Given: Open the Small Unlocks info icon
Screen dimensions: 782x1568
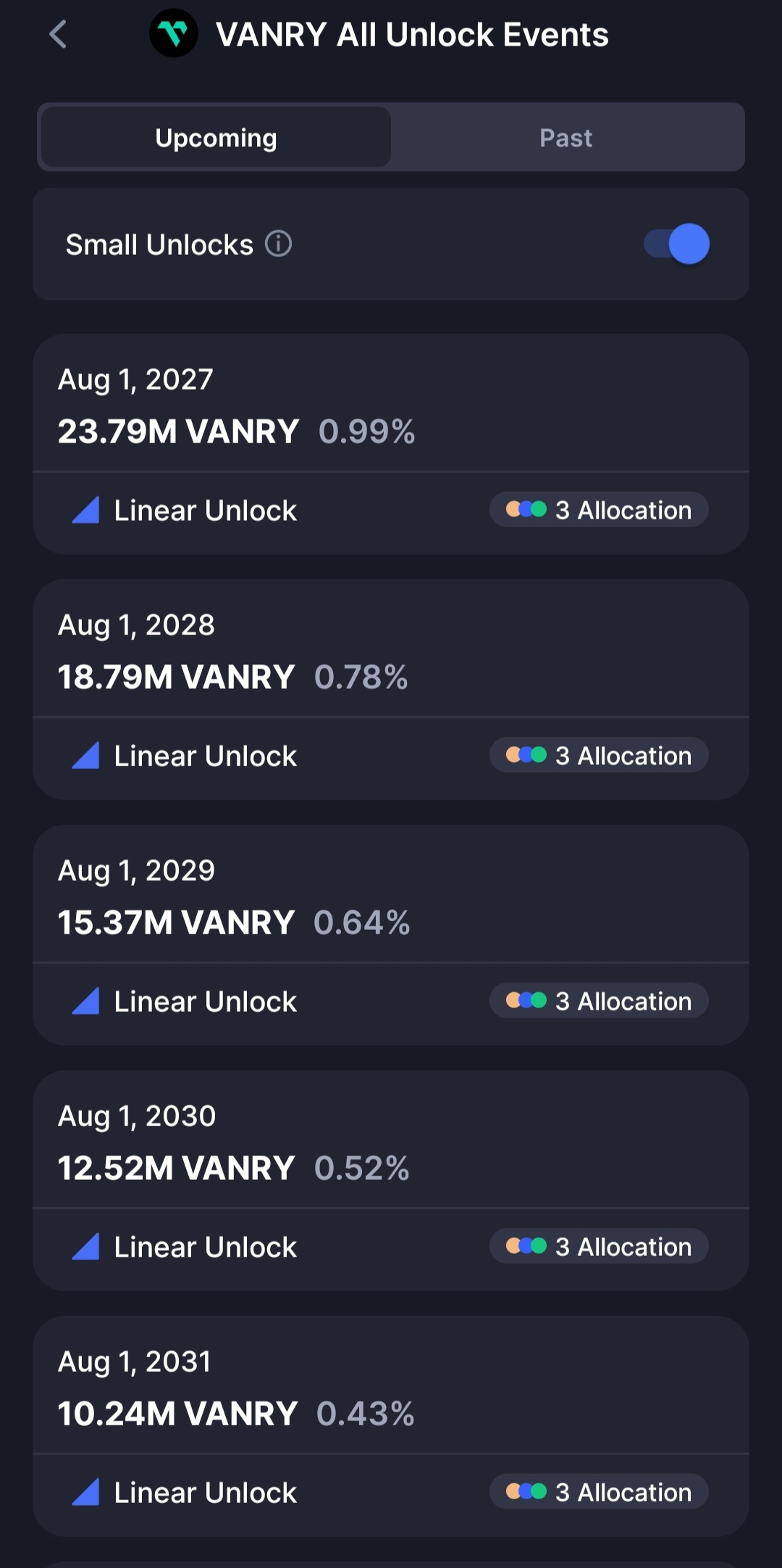Looking at the screenshot, I should (x=278, y=244).
